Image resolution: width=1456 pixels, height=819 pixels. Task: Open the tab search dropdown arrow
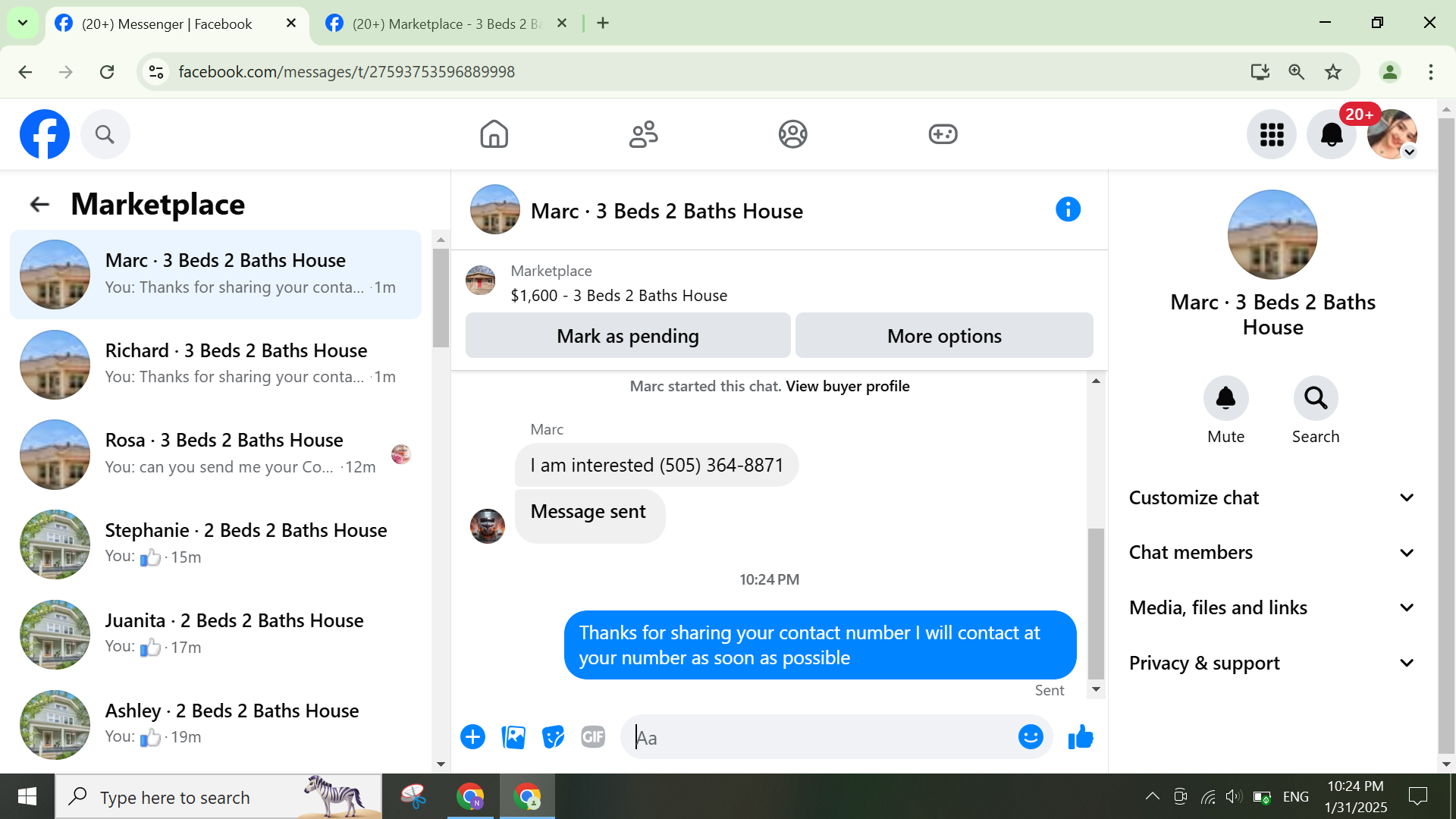pos(23,23)
